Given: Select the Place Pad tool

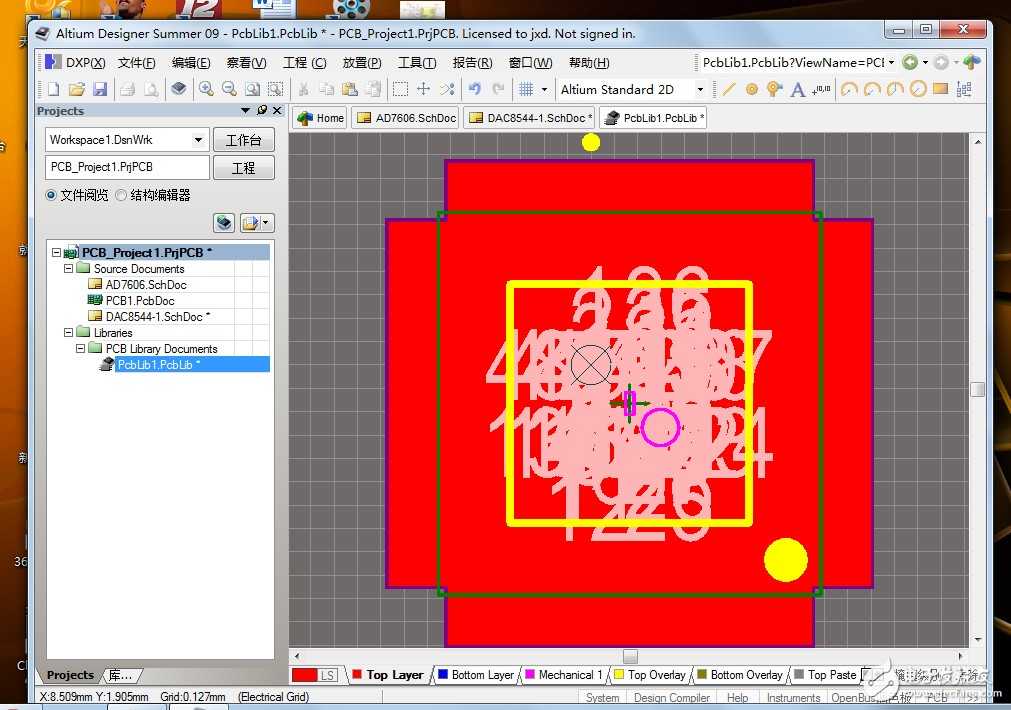Looking at the screenshot, I should pyautogui.click(x=752, y=89).
